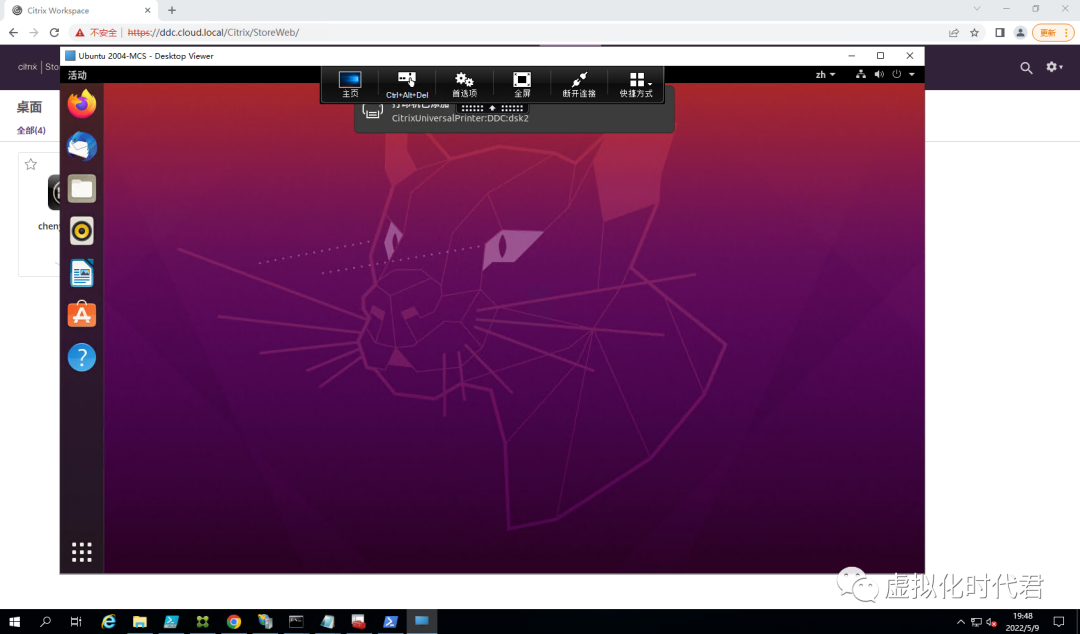
Task: Bookmark this page with the star icon
Action: tap(975, 32)
